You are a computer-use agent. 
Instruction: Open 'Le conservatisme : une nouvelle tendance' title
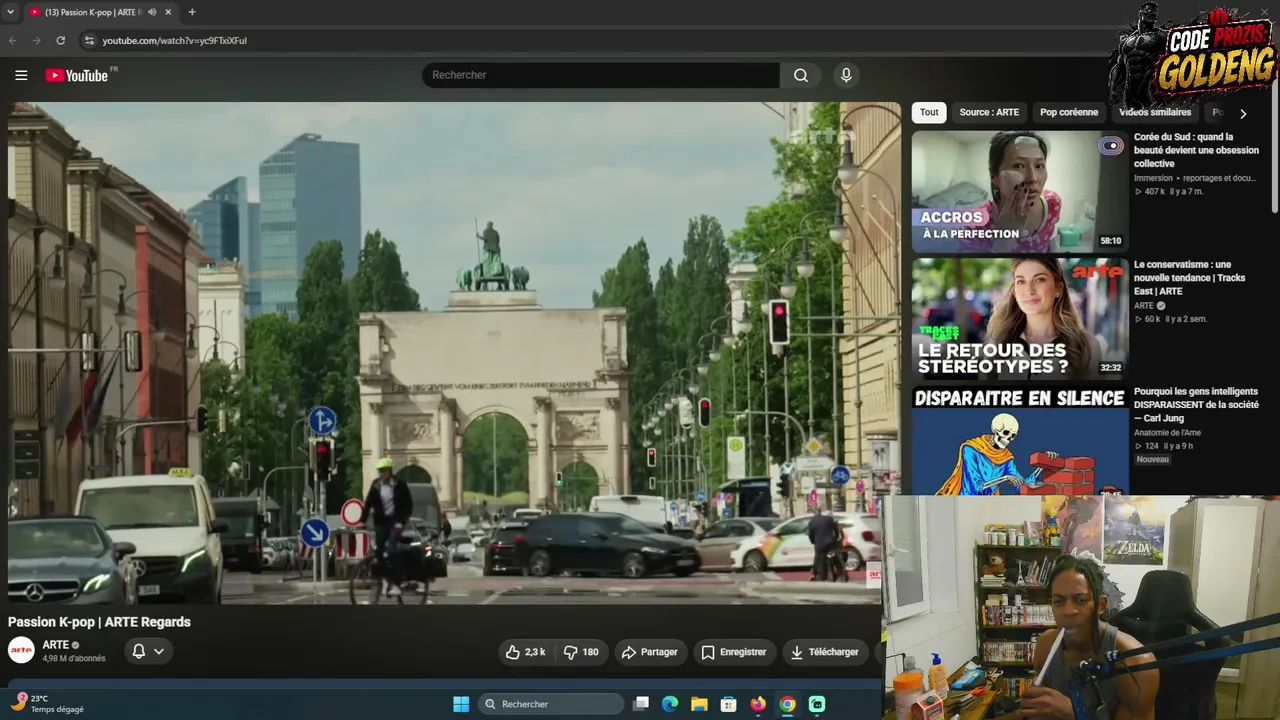(1190, 278)
